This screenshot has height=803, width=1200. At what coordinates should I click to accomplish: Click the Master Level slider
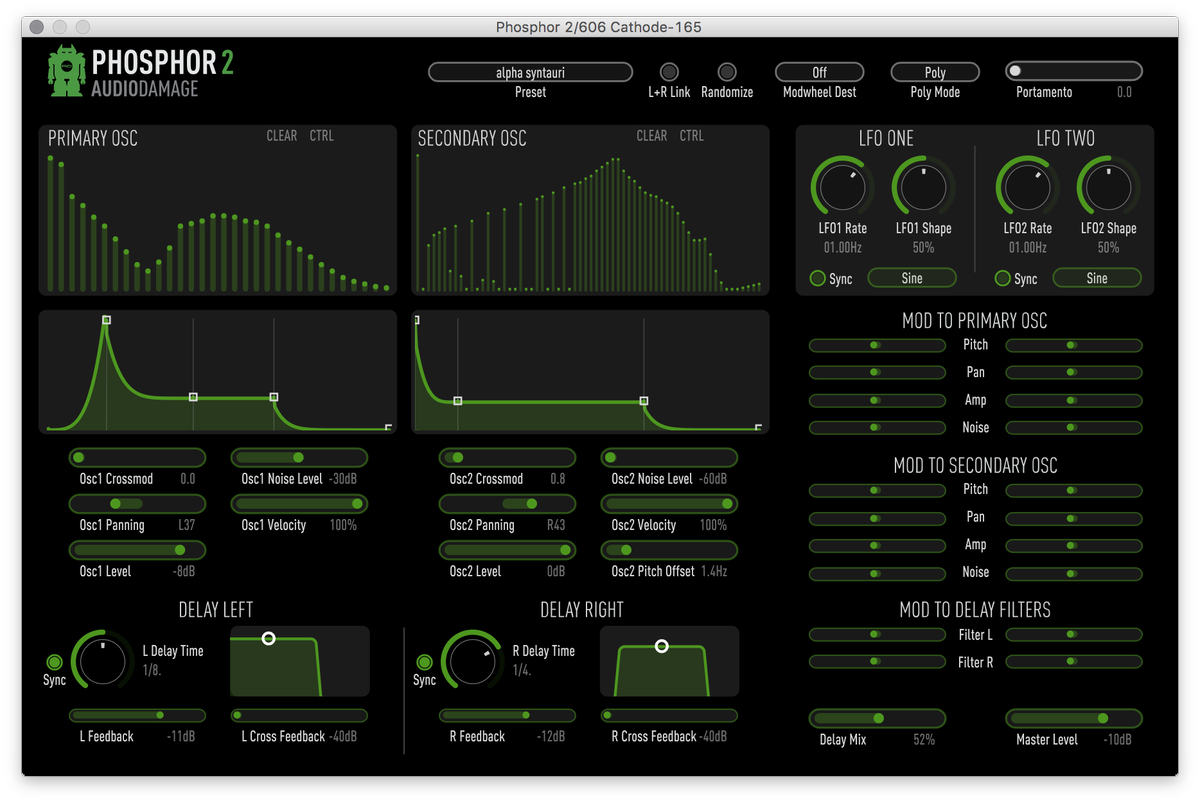pyautogui.click(x=1073, y=719)
